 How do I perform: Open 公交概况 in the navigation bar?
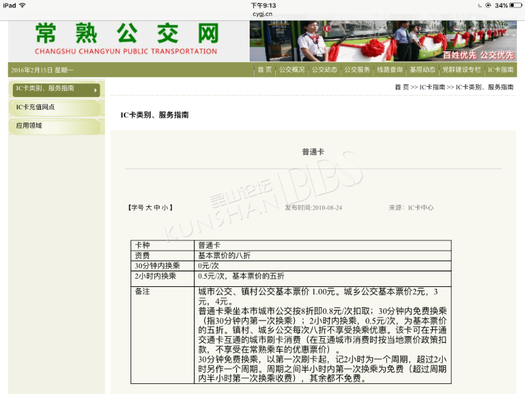pyautogui.click(x=292, y=70)
